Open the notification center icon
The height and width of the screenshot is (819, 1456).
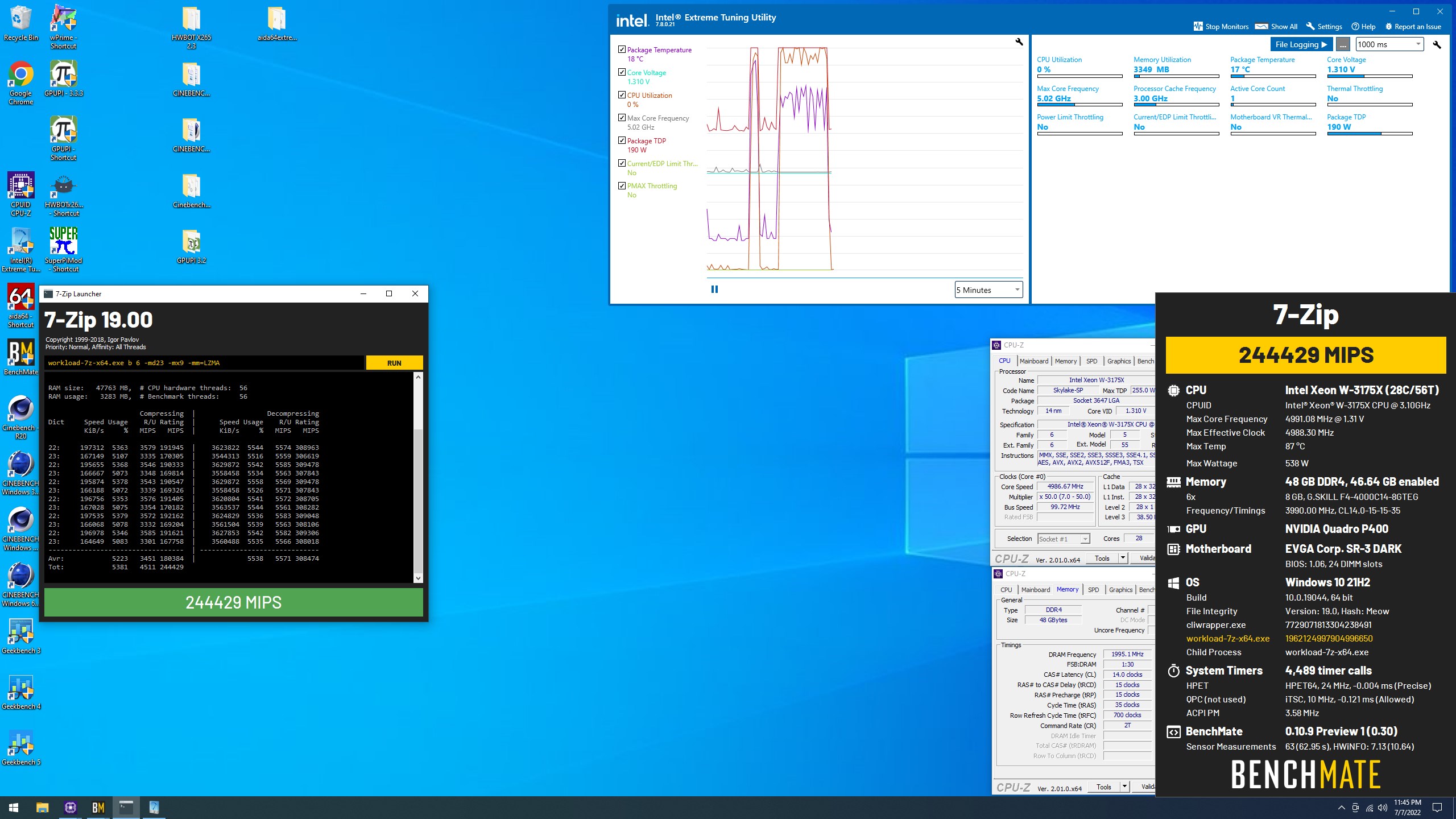(1437, 808)
